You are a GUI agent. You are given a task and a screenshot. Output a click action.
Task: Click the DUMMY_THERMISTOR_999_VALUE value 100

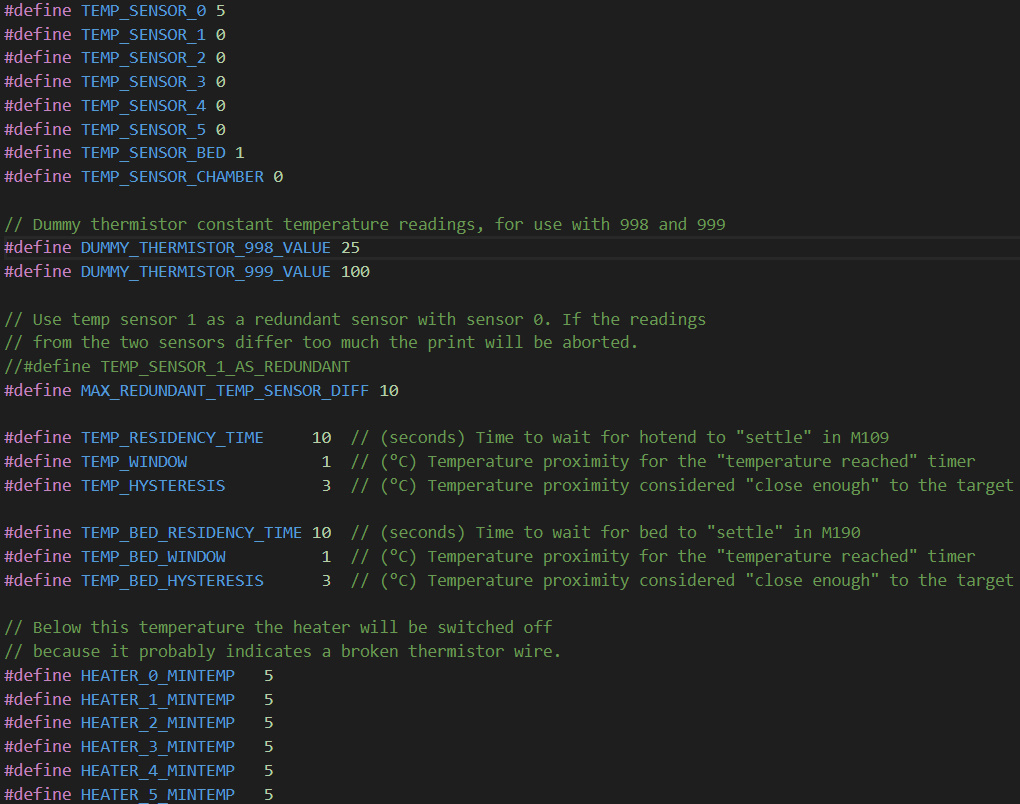355,272
